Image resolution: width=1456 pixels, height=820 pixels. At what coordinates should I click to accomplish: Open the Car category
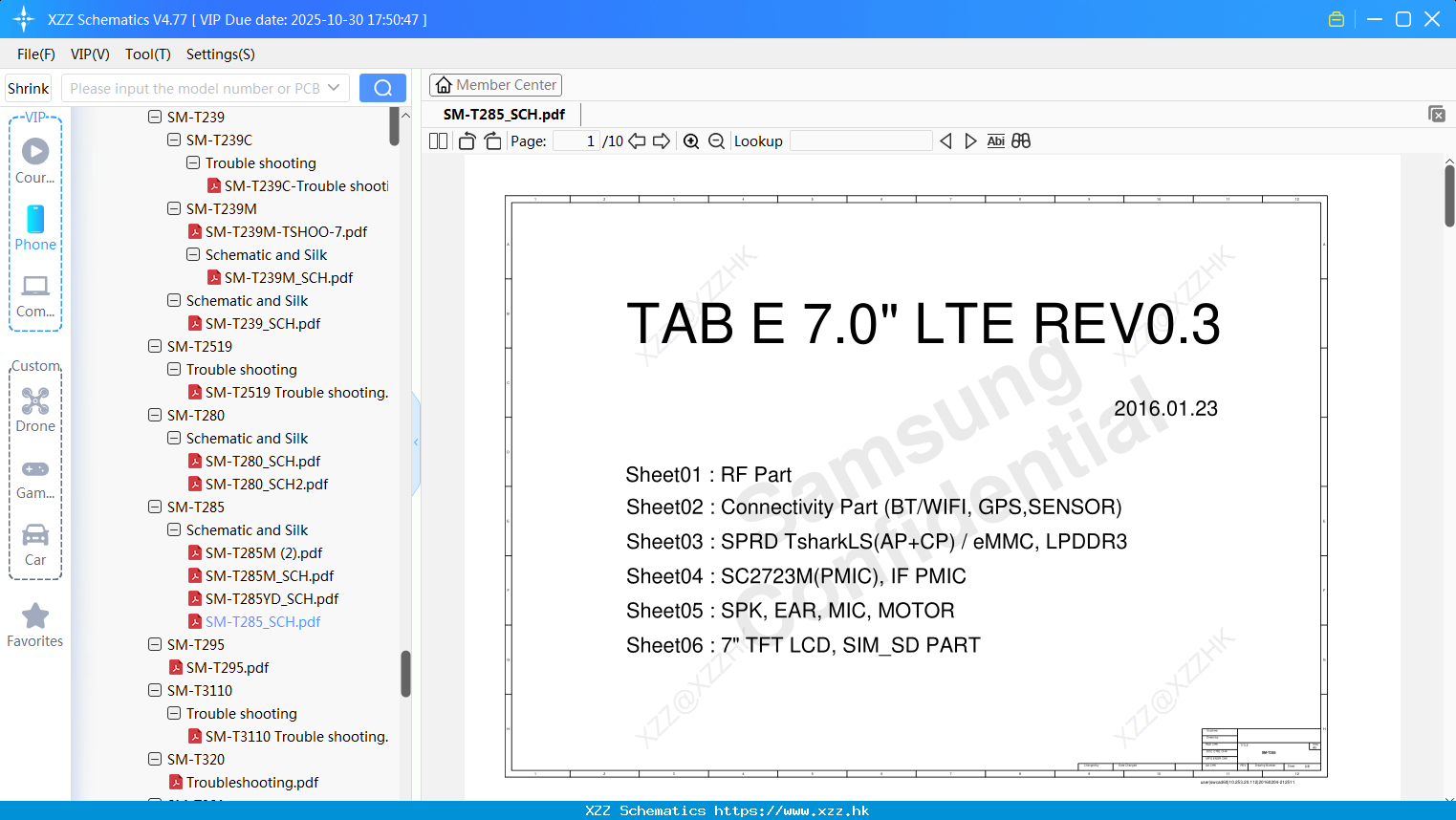(35, 544)
